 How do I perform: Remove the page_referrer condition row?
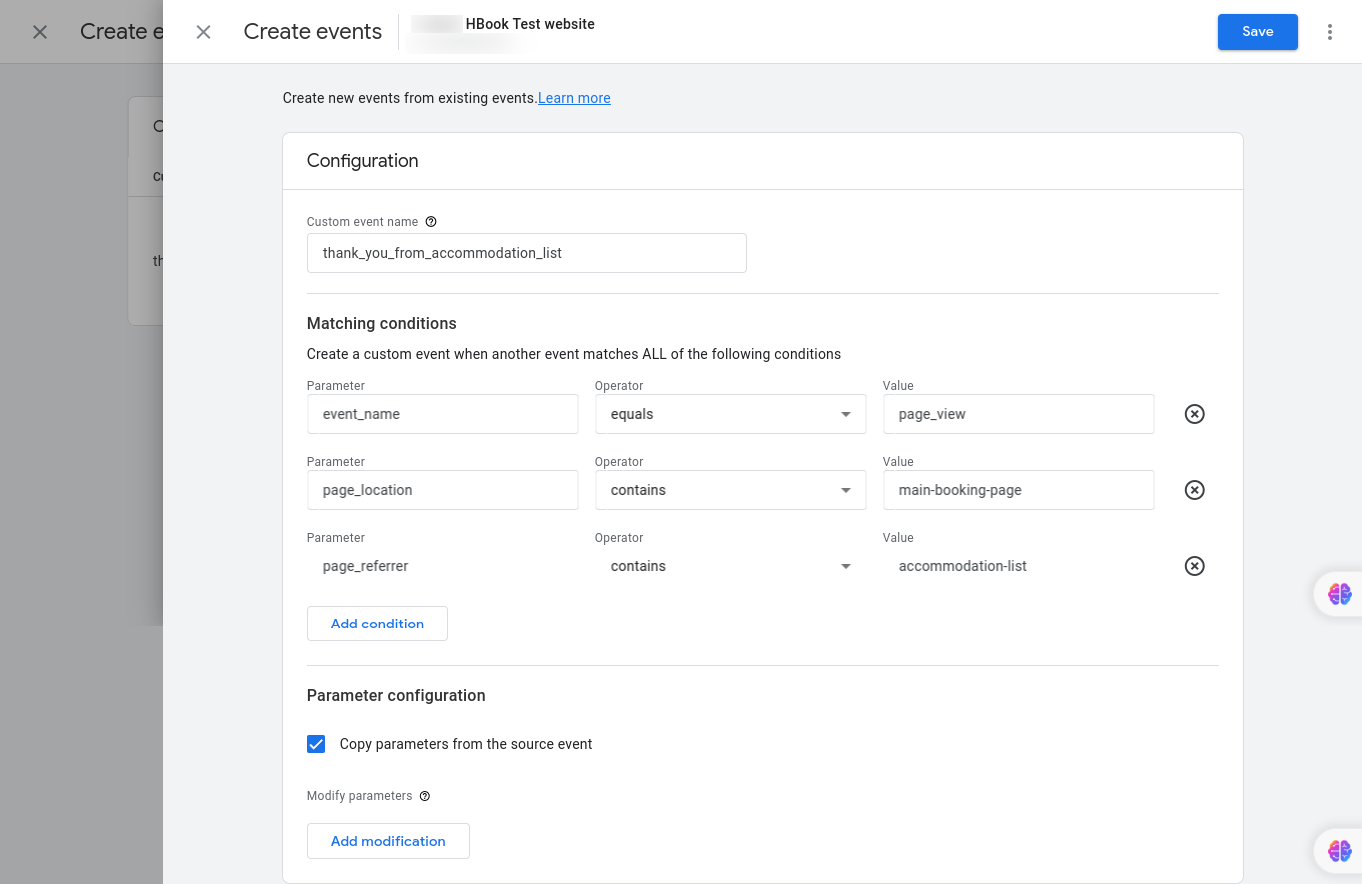click(1194, 566)
